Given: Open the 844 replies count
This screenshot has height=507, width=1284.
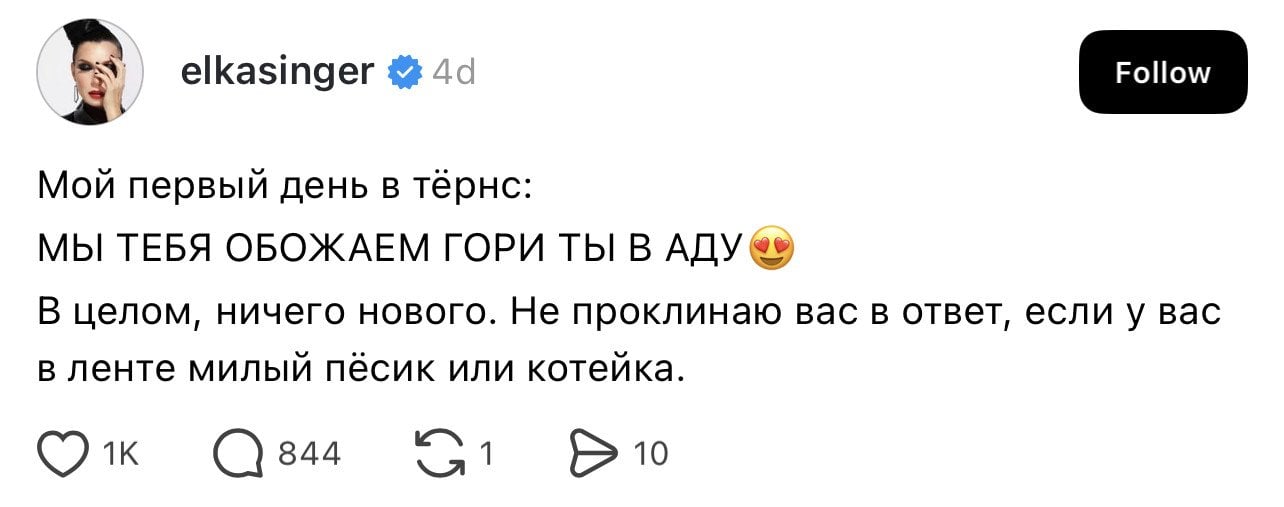Looking at the screenshot, I should pos(308,455).
